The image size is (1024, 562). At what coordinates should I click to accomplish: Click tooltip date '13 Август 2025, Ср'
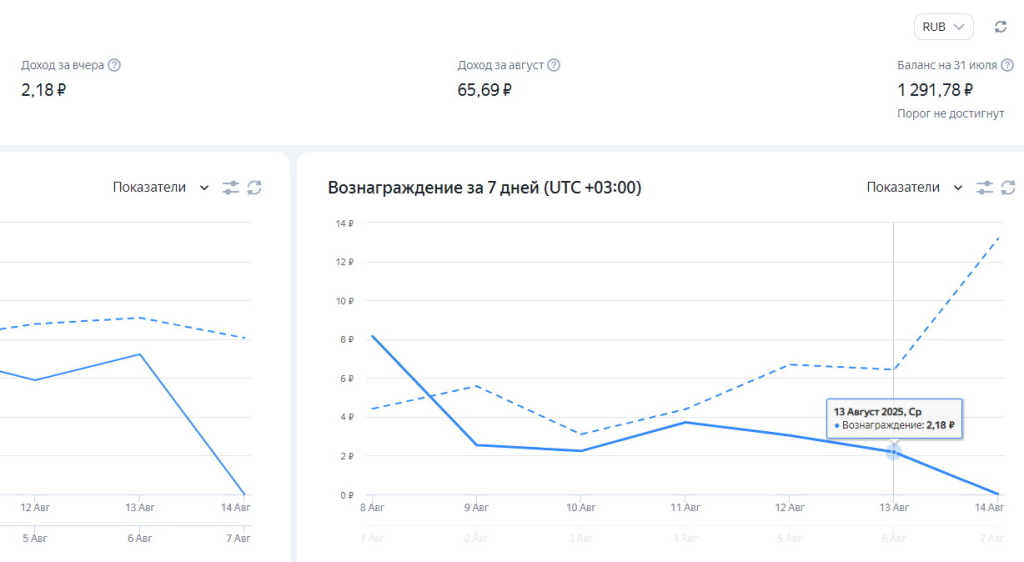877,412
